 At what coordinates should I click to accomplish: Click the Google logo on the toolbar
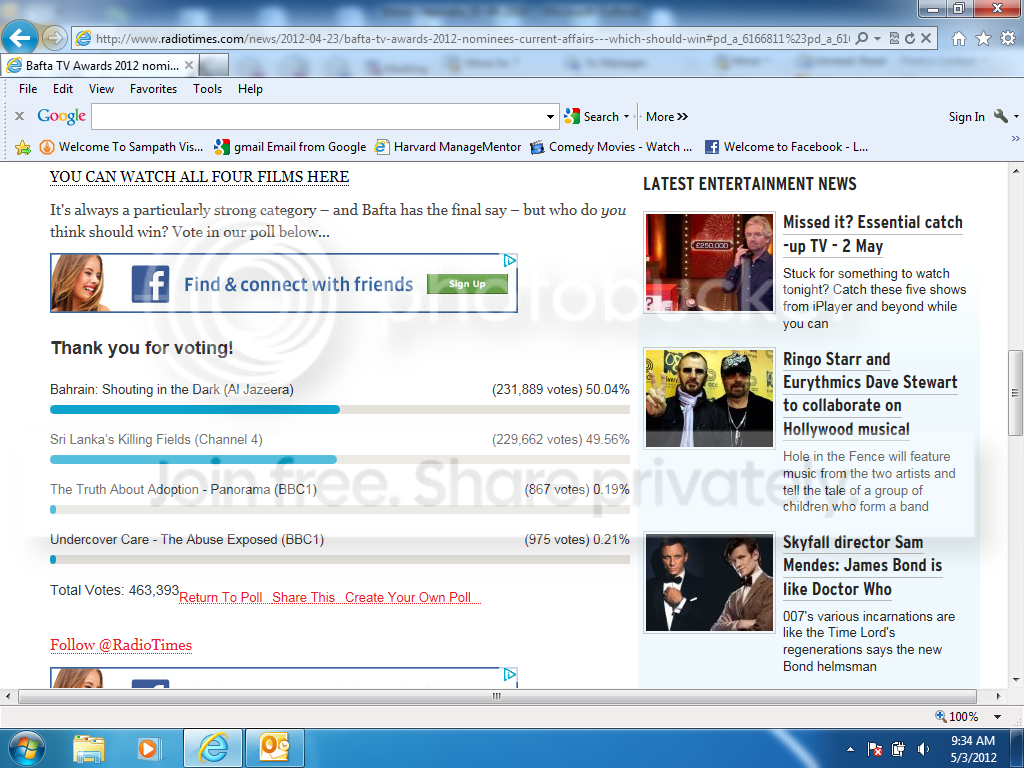pos(61,116)
